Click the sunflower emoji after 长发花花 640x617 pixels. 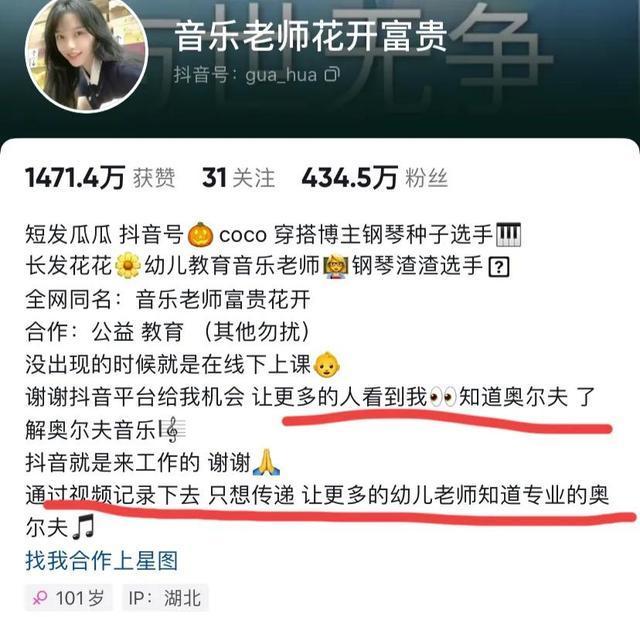pos(128,266)
